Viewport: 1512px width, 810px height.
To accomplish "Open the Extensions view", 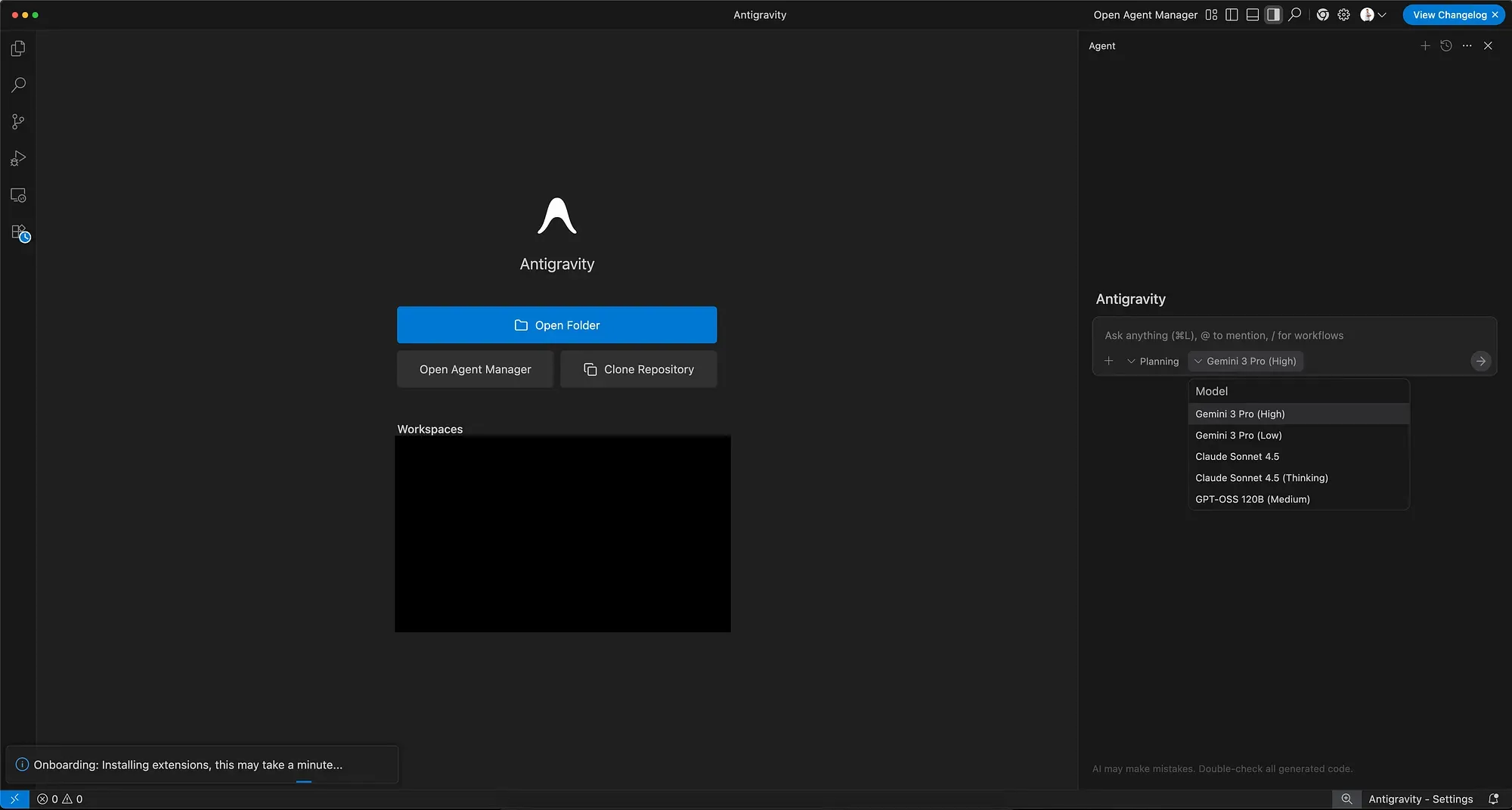I will (x=20, y=232).
